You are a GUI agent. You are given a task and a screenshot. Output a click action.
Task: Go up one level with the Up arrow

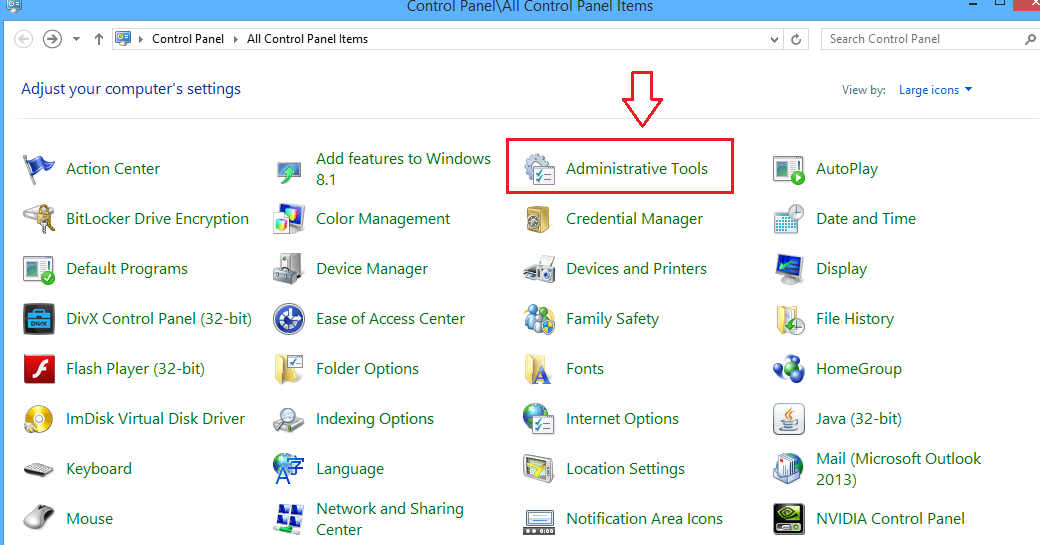99,39
